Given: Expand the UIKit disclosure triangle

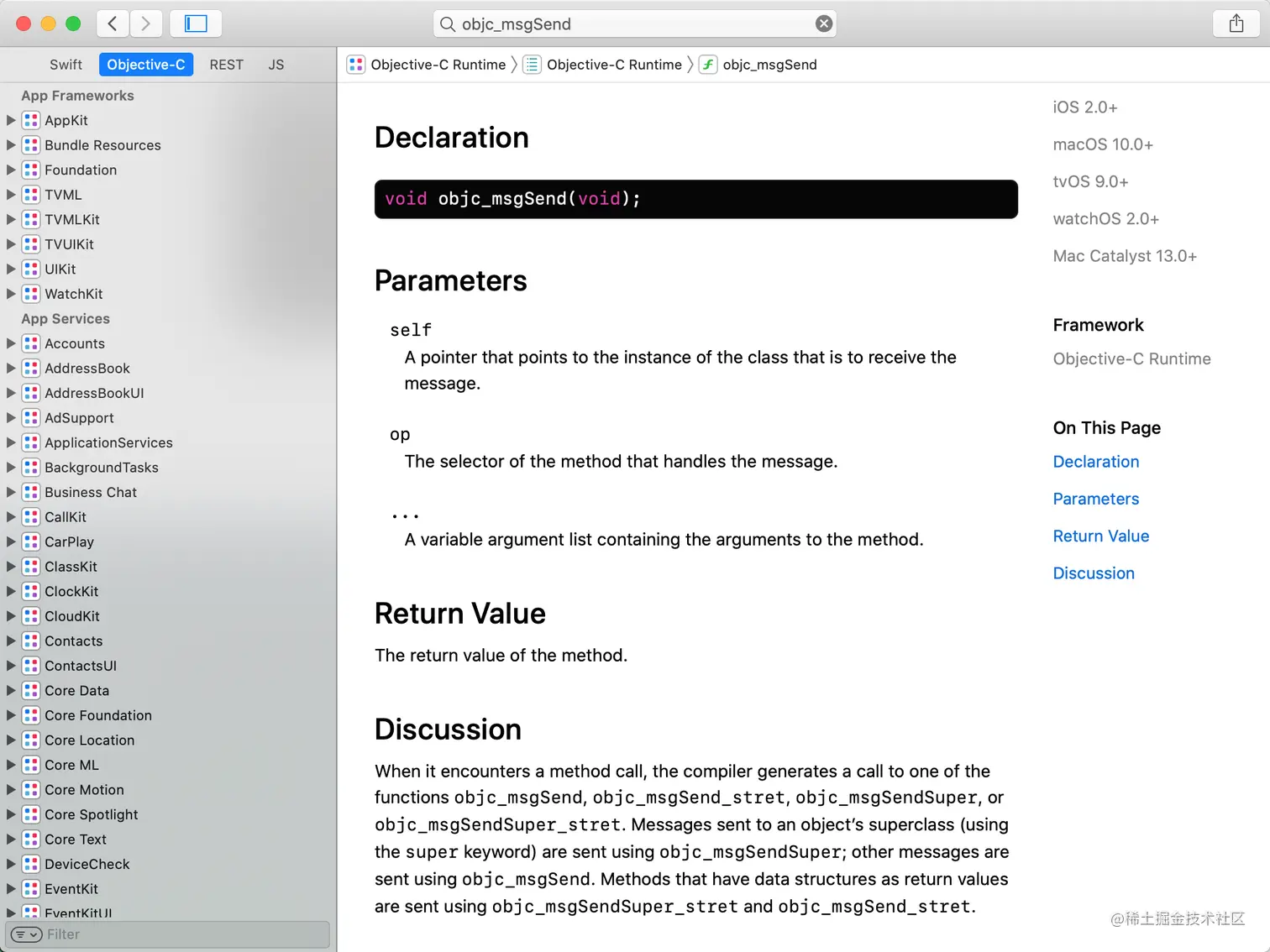Looking at the screenshot, I should click(11, 269).
